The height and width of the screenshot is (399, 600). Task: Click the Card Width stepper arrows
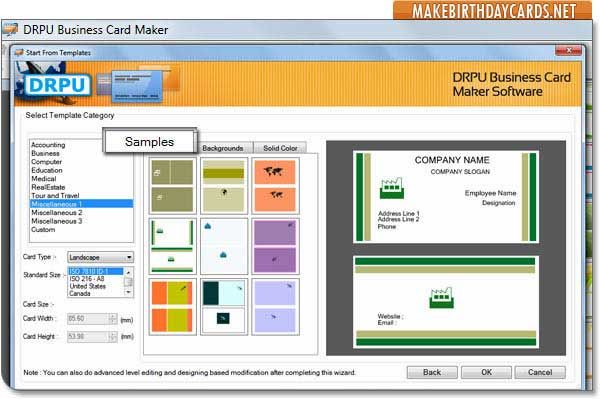click(x=113, y=319)
